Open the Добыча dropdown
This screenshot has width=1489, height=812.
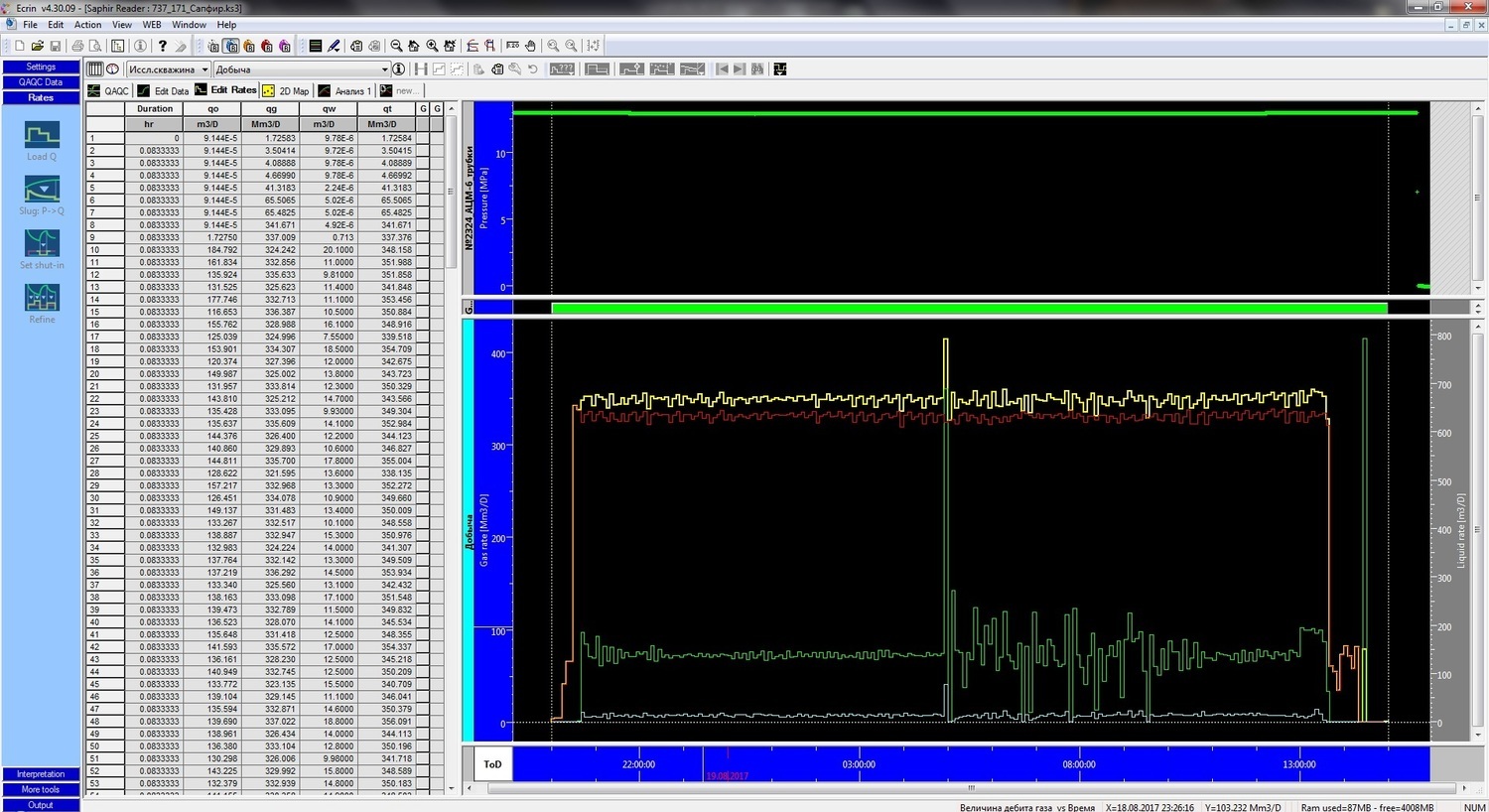click(x=301, y=69)
